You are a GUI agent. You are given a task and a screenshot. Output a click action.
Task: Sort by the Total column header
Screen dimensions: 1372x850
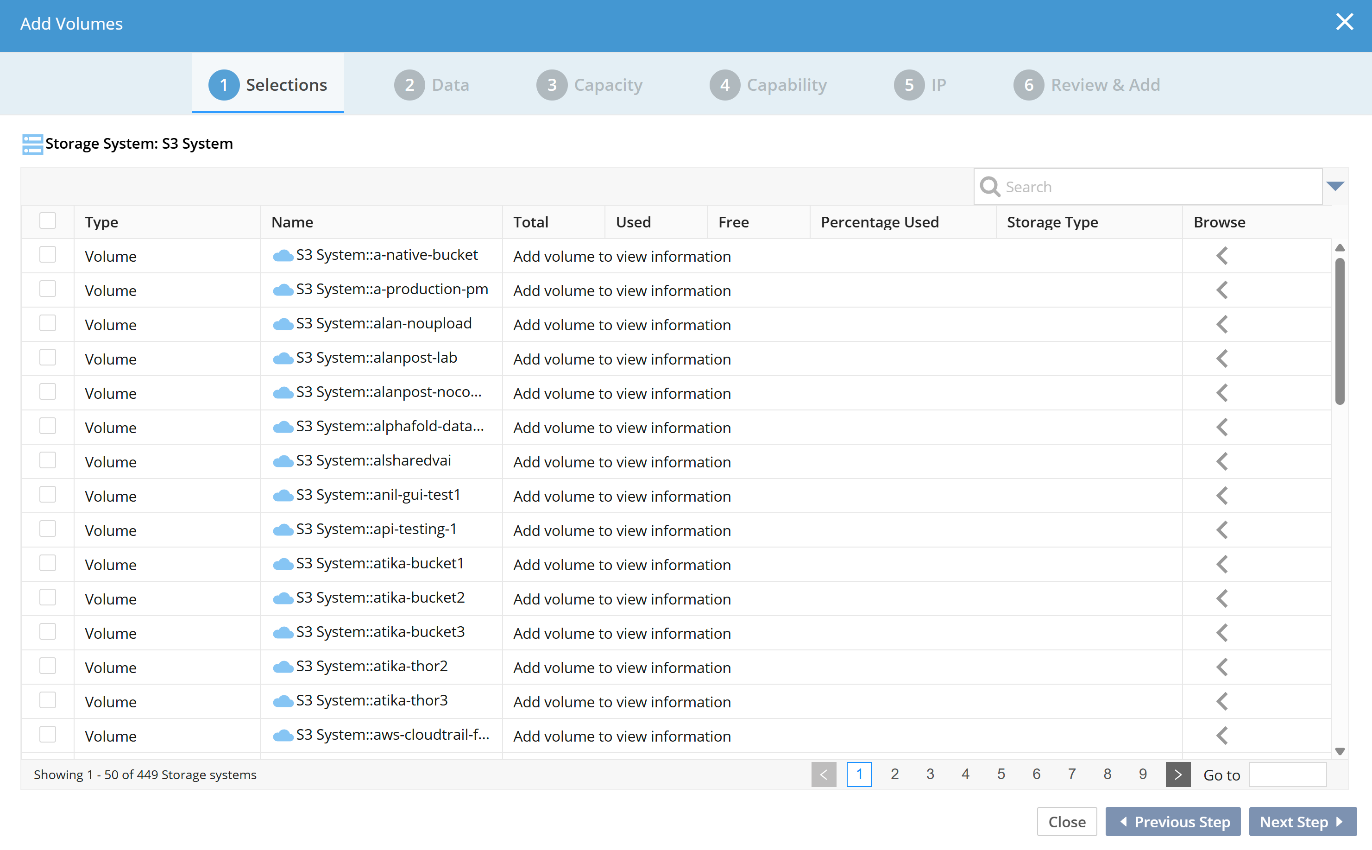pos(554,222)
